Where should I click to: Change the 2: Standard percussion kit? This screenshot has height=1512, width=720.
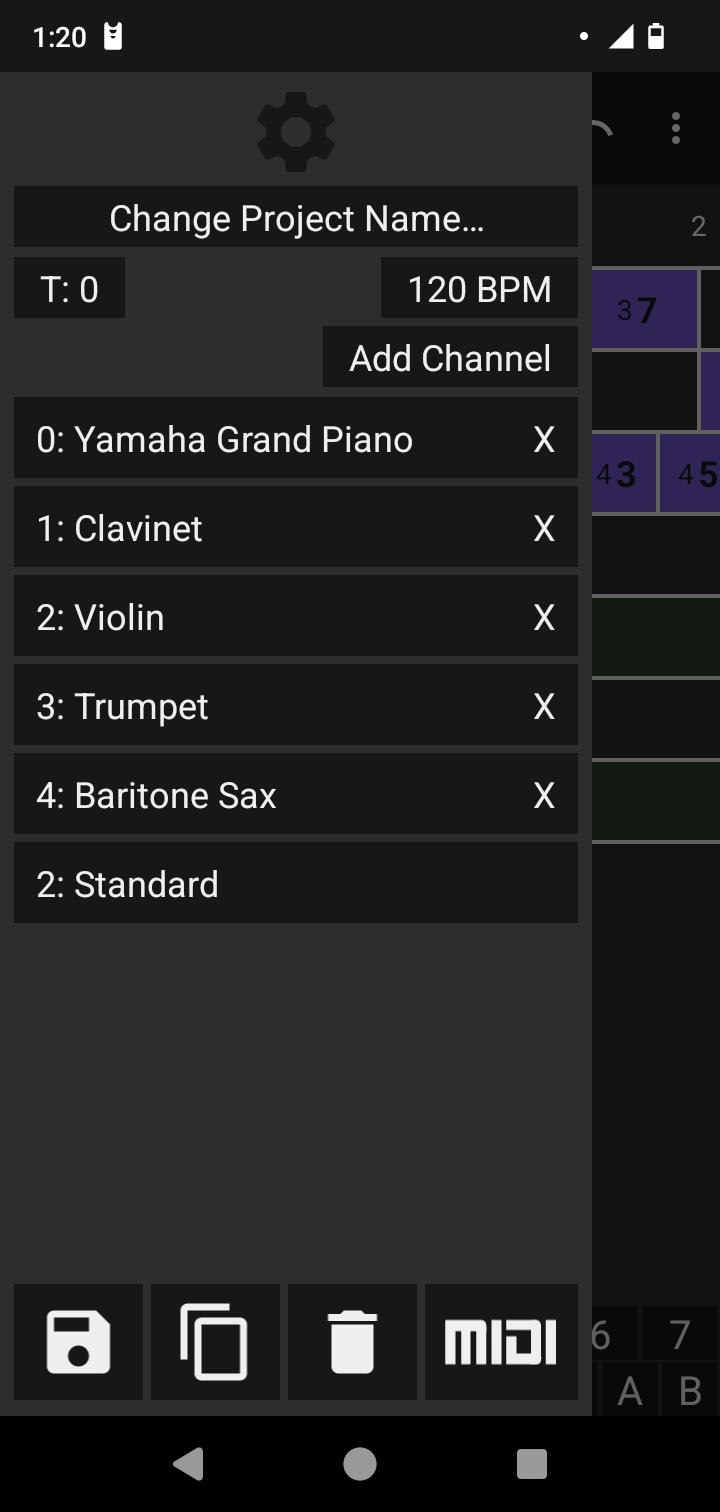pyautogui.click(x=295, y=884)
